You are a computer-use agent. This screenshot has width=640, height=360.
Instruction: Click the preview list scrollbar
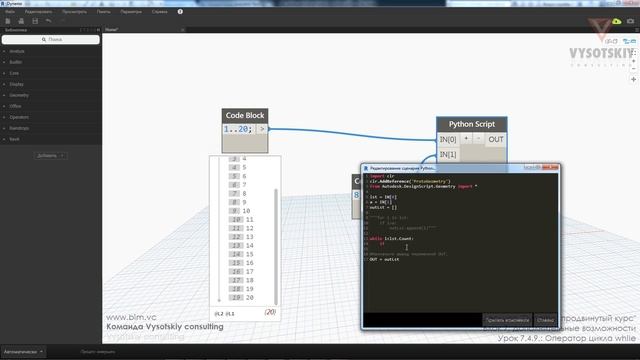tap(276, 247)
